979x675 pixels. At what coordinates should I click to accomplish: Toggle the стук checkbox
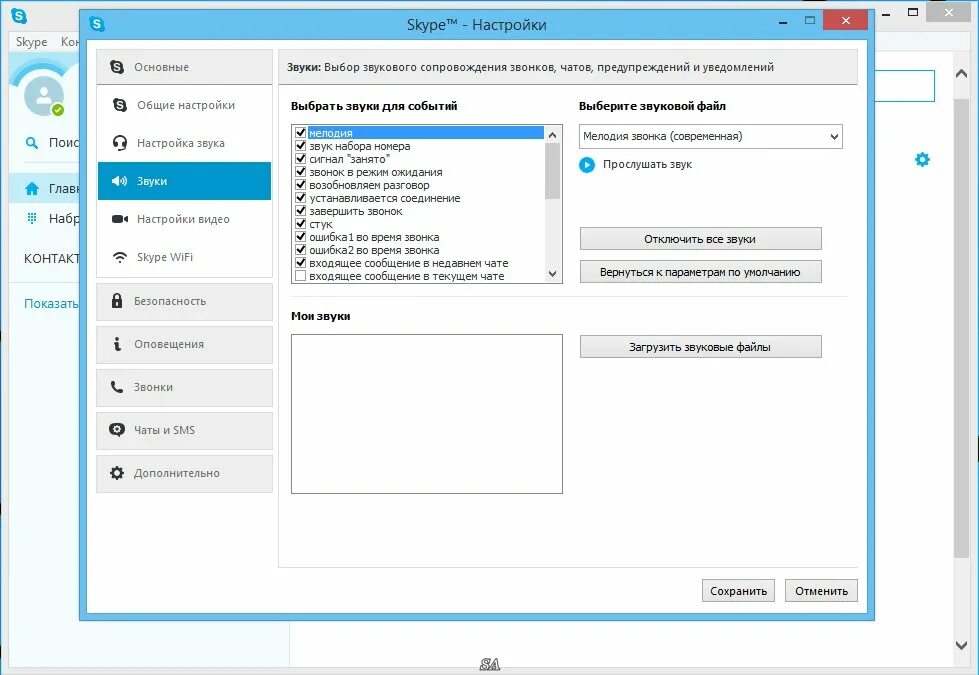pos(300,224)
